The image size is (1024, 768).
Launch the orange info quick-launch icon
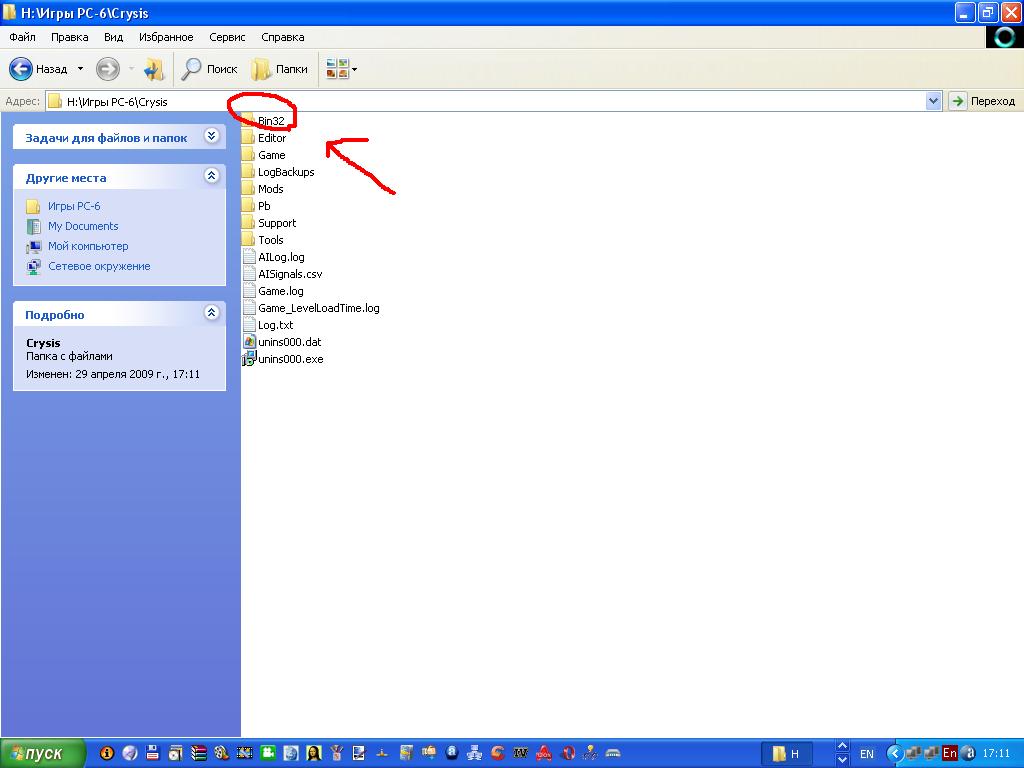pos(106,753)
